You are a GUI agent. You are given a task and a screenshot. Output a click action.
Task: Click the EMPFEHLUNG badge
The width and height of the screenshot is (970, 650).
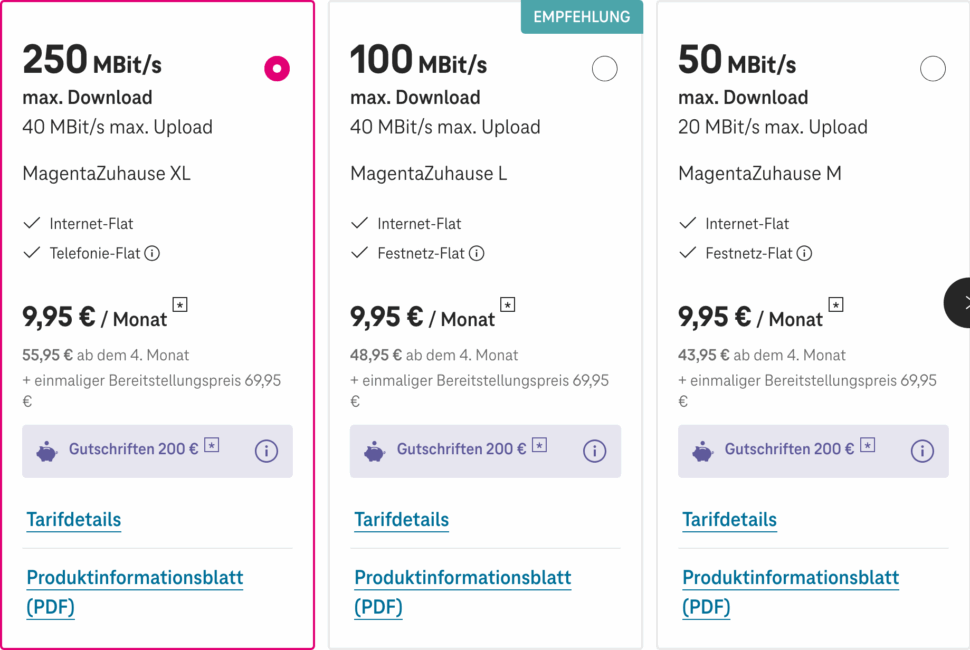[581, 17]
